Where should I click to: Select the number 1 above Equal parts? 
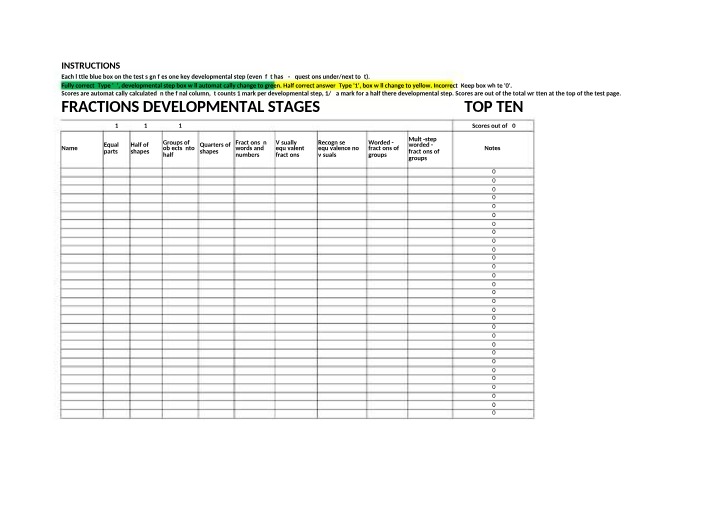pos(117,126)
